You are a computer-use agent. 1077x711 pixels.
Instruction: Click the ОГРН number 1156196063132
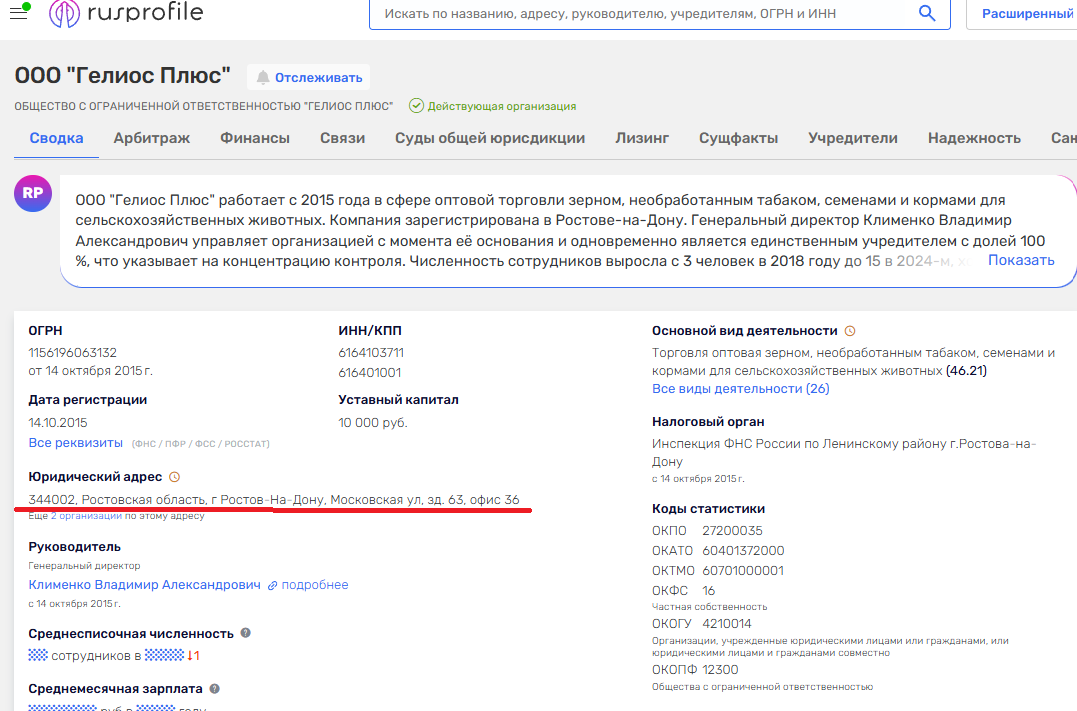(x=73, y=352)
